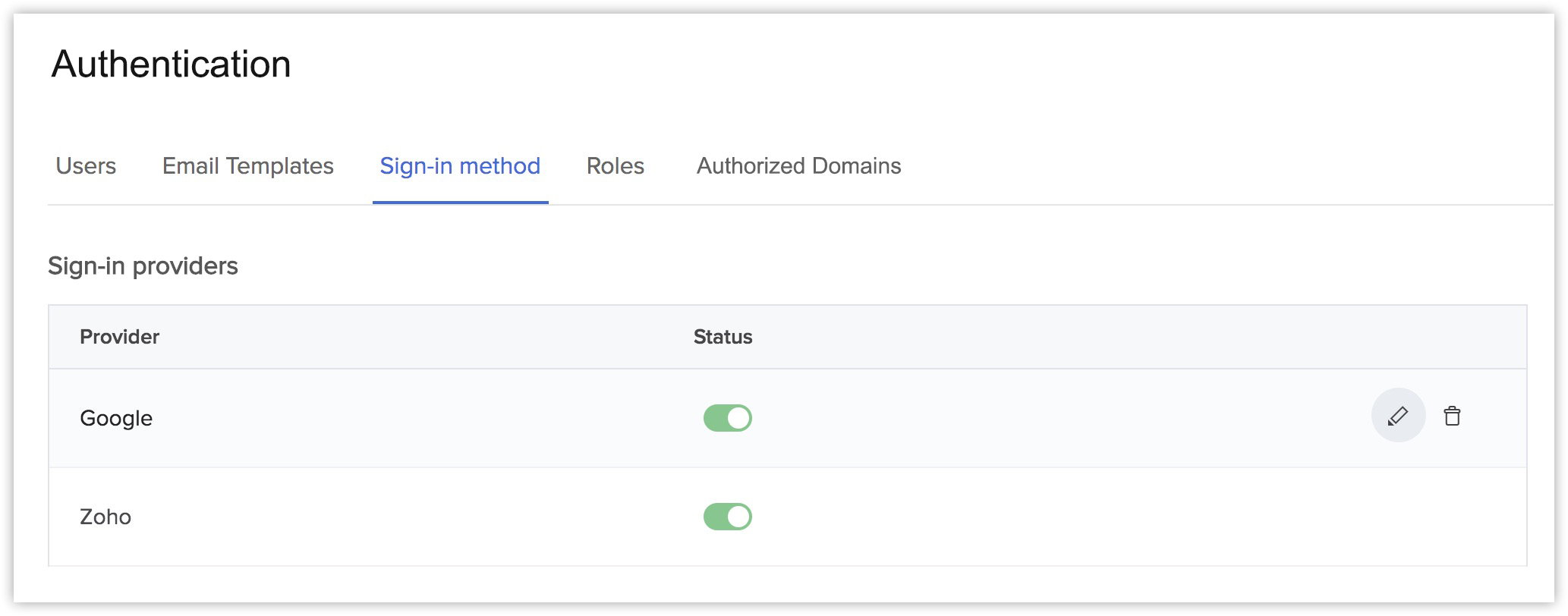Screen dimensions: 1568x616
Task: Edit the Google sign-in provider
Action: click(x=1397, y=416)
